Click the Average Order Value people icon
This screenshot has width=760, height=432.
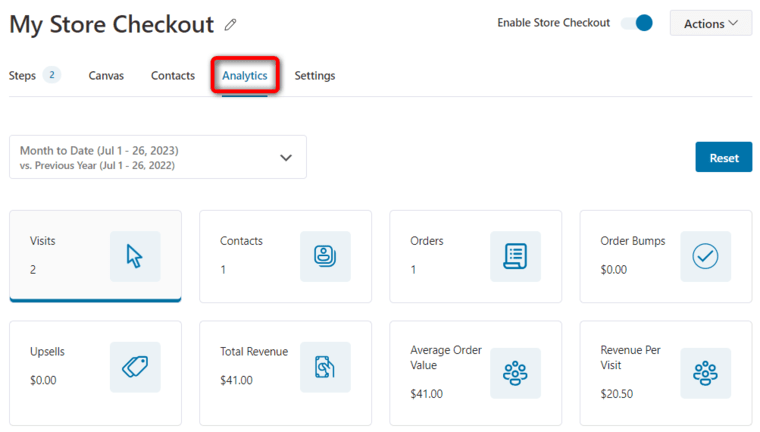click(x=515, y=373)
